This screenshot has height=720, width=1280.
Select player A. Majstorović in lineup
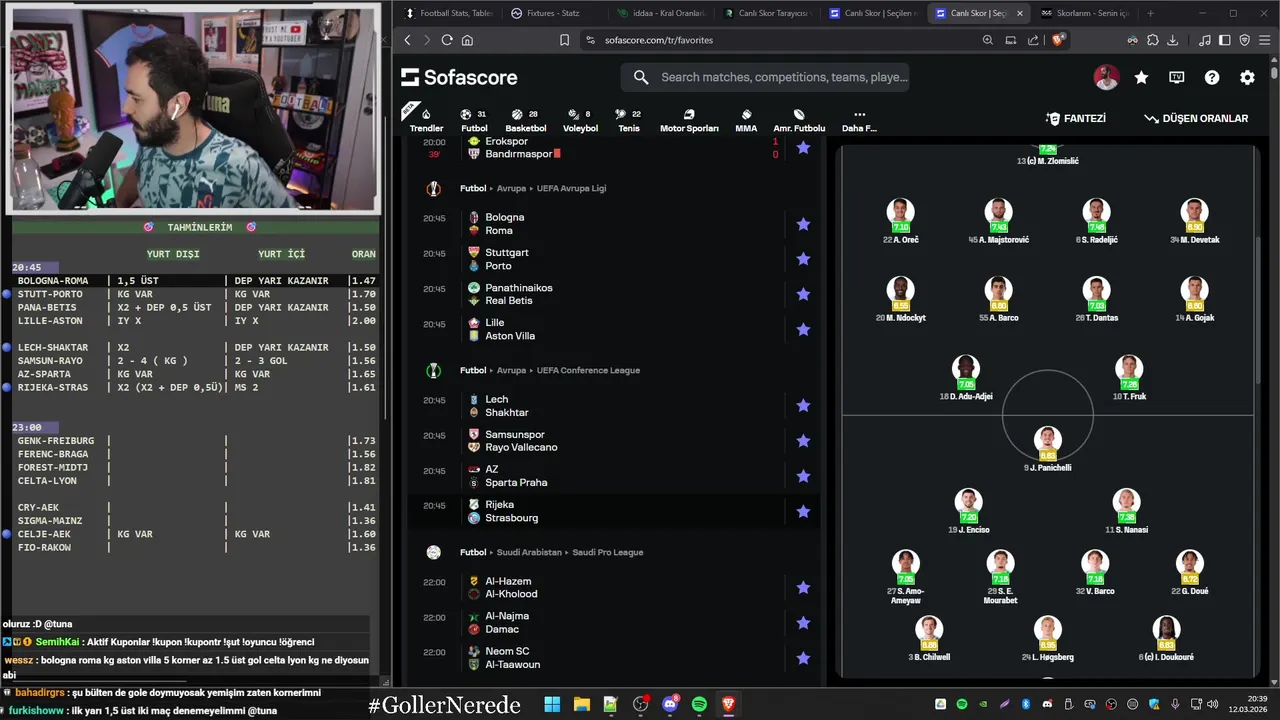click(x=997, y=221)
